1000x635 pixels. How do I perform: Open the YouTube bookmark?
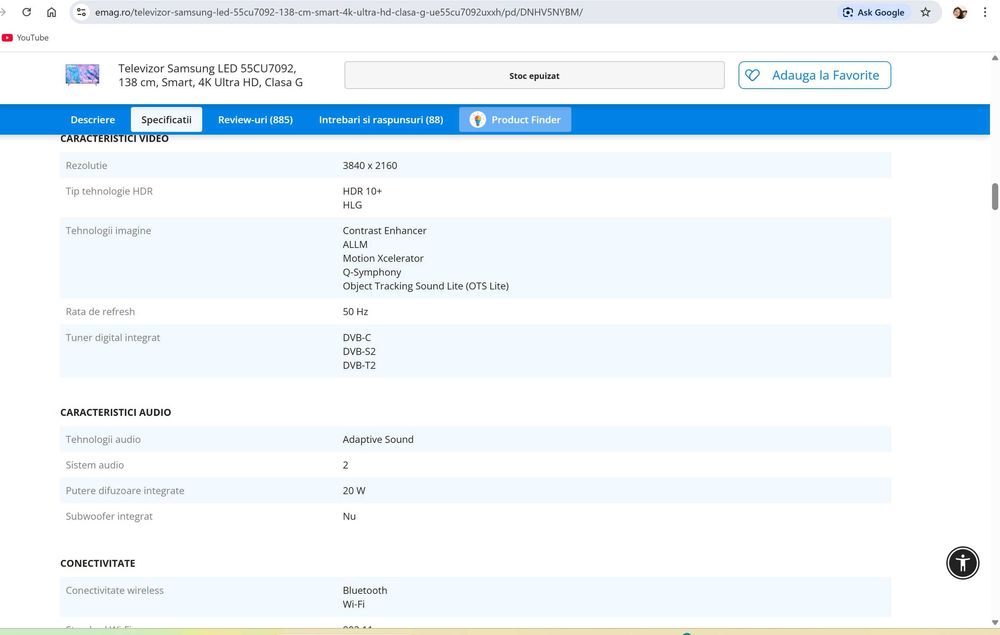(x=26, y=38)
